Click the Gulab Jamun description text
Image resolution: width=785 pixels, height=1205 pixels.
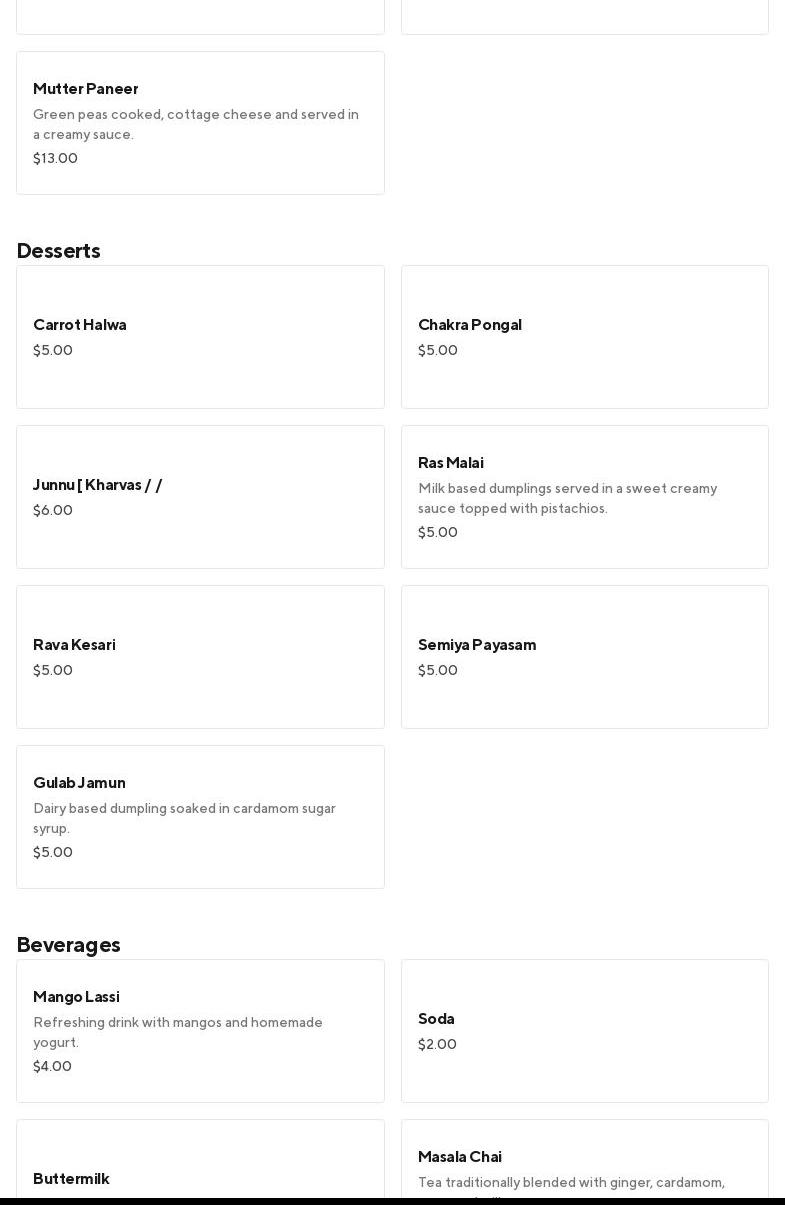point(184,818)
